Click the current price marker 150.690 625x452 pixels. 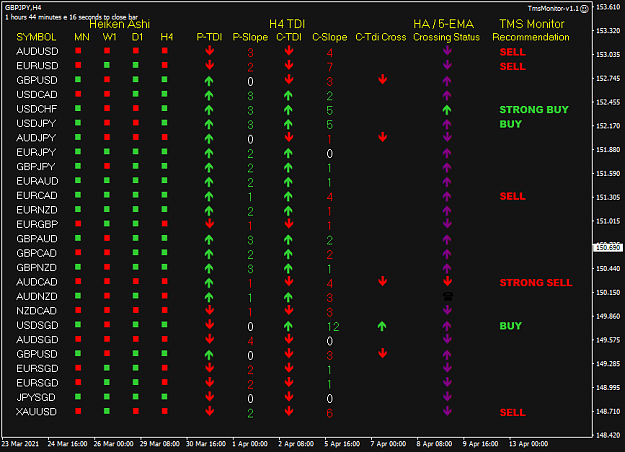(608, 248)
